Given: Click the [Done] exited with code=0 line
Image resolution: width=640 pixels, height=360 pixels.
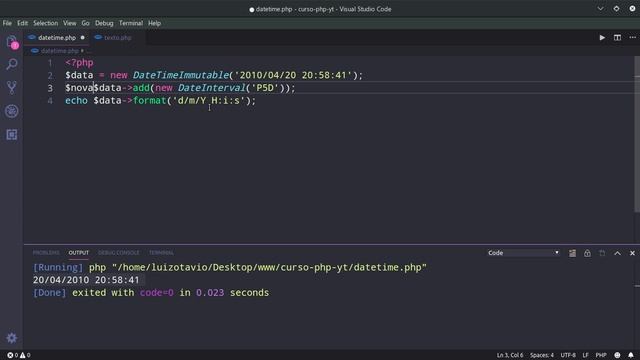Looking at the screenshot, I should pyautogui.click(x=151, y=293).
